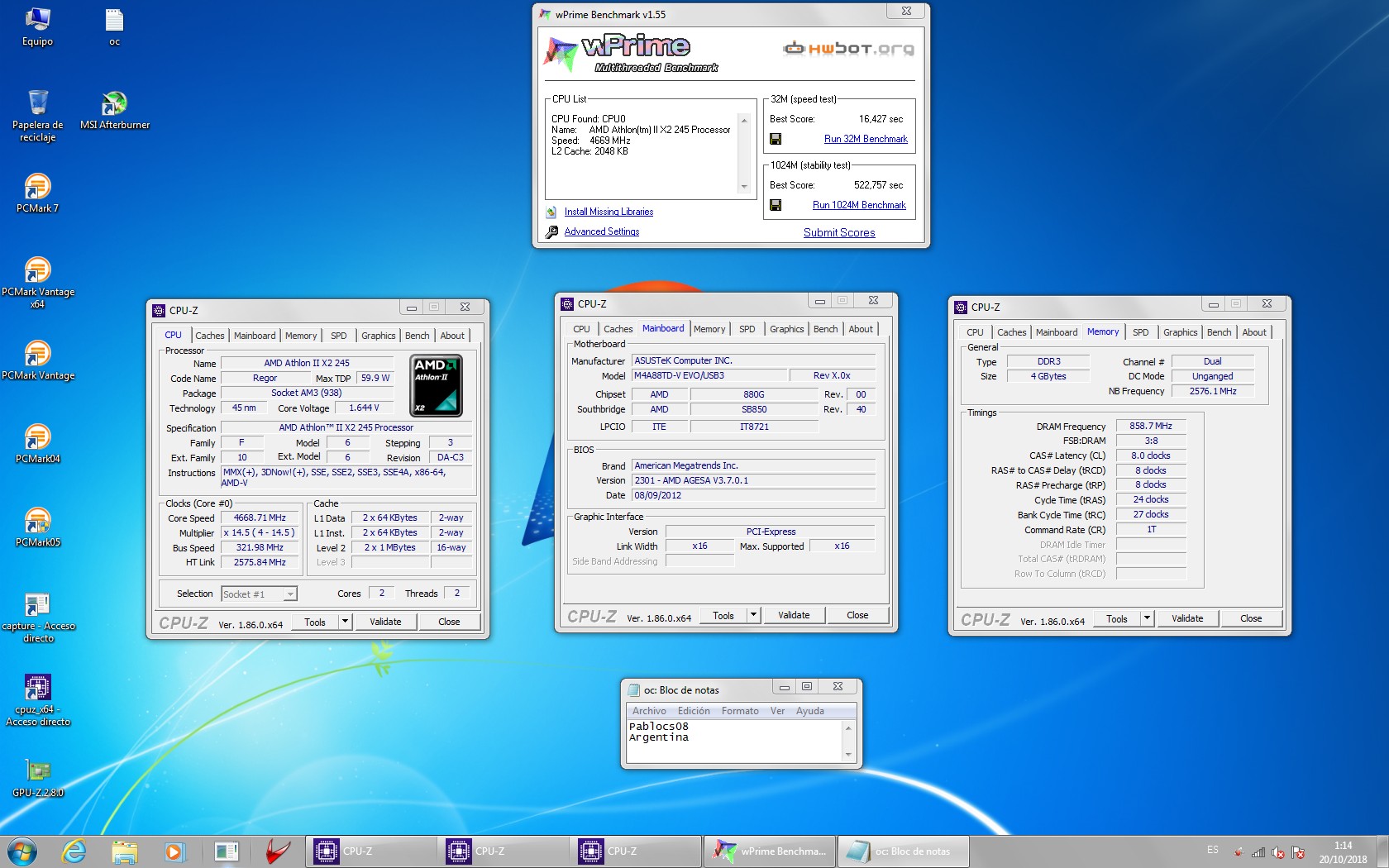Open the Equipo desktop icon
The height and width of the screenshot is (868, 1389).
37,26
